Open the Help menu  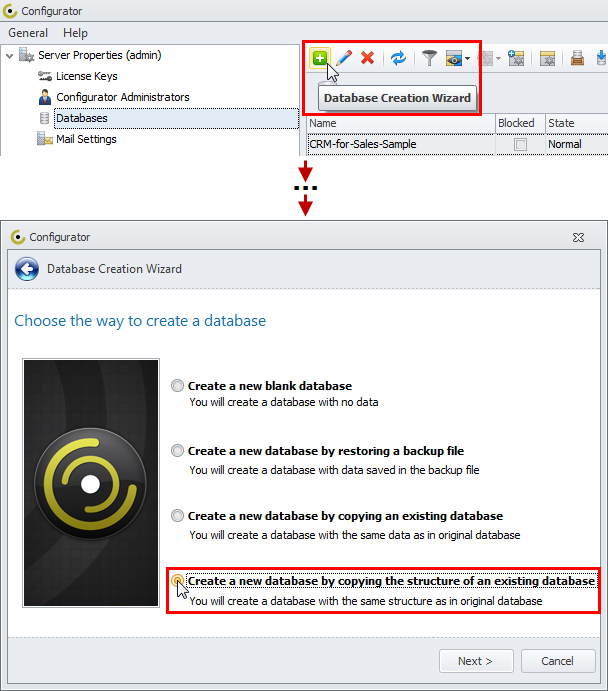[75, 33]
